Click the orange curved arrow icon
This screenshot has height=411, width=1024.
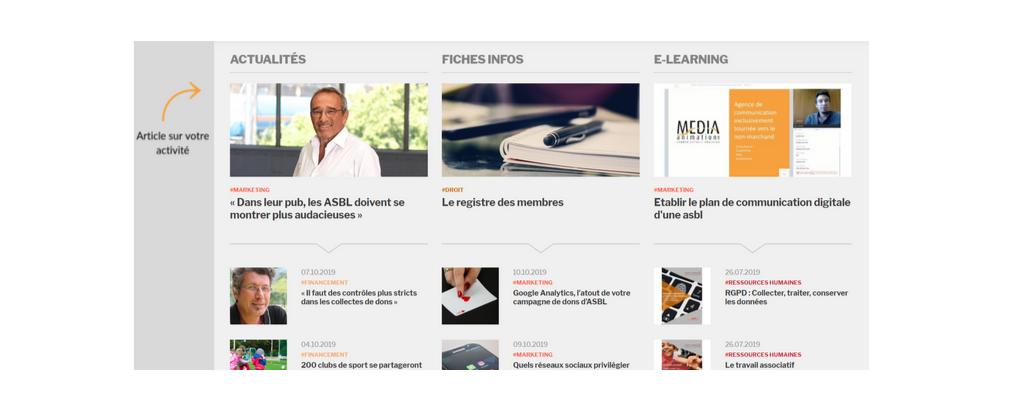(x=181, y=101)
